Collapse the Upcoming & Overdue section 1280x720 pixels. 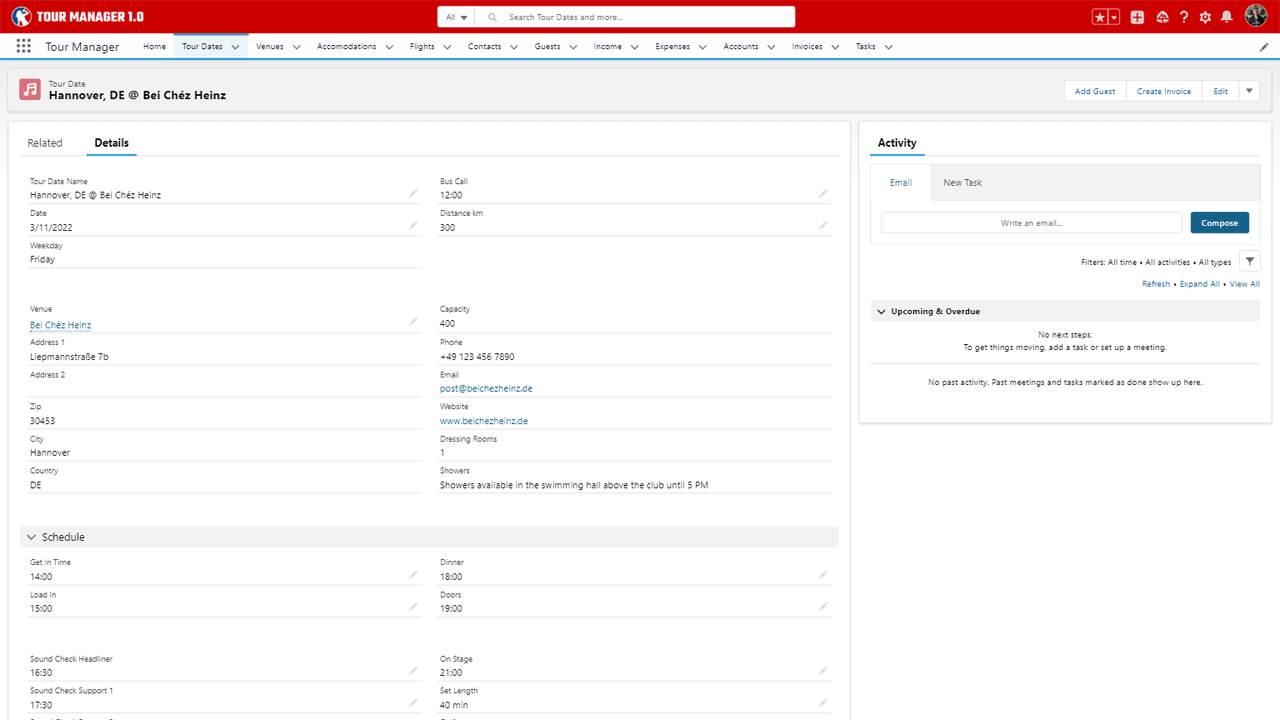click(881, 312)
